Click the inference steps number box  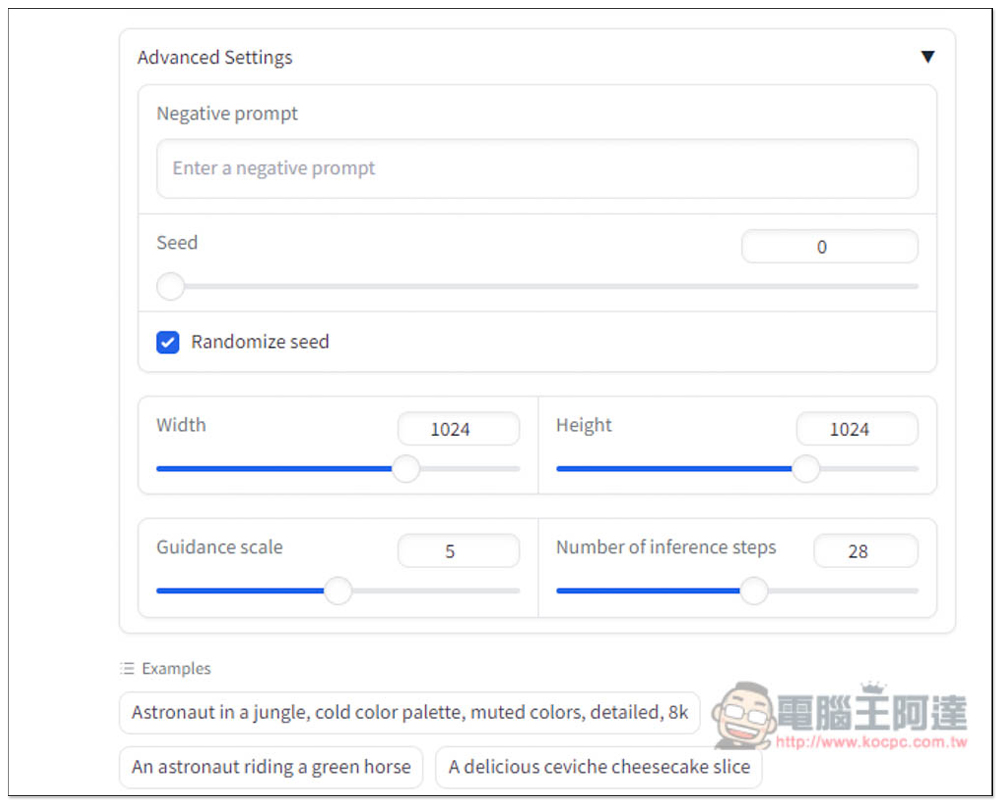pos(865,550)
